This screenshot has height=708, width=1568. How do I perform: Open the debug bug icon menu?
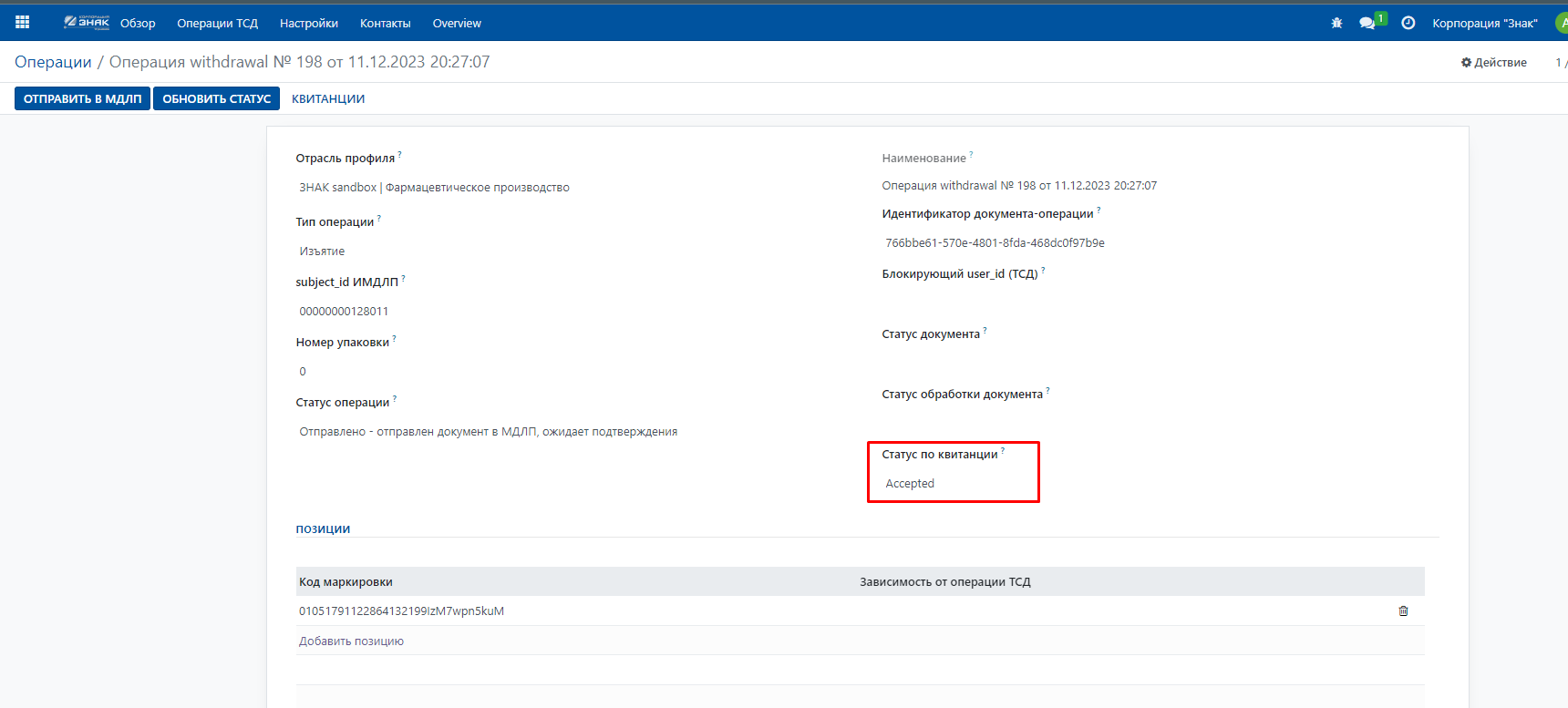click(1336, 23)
